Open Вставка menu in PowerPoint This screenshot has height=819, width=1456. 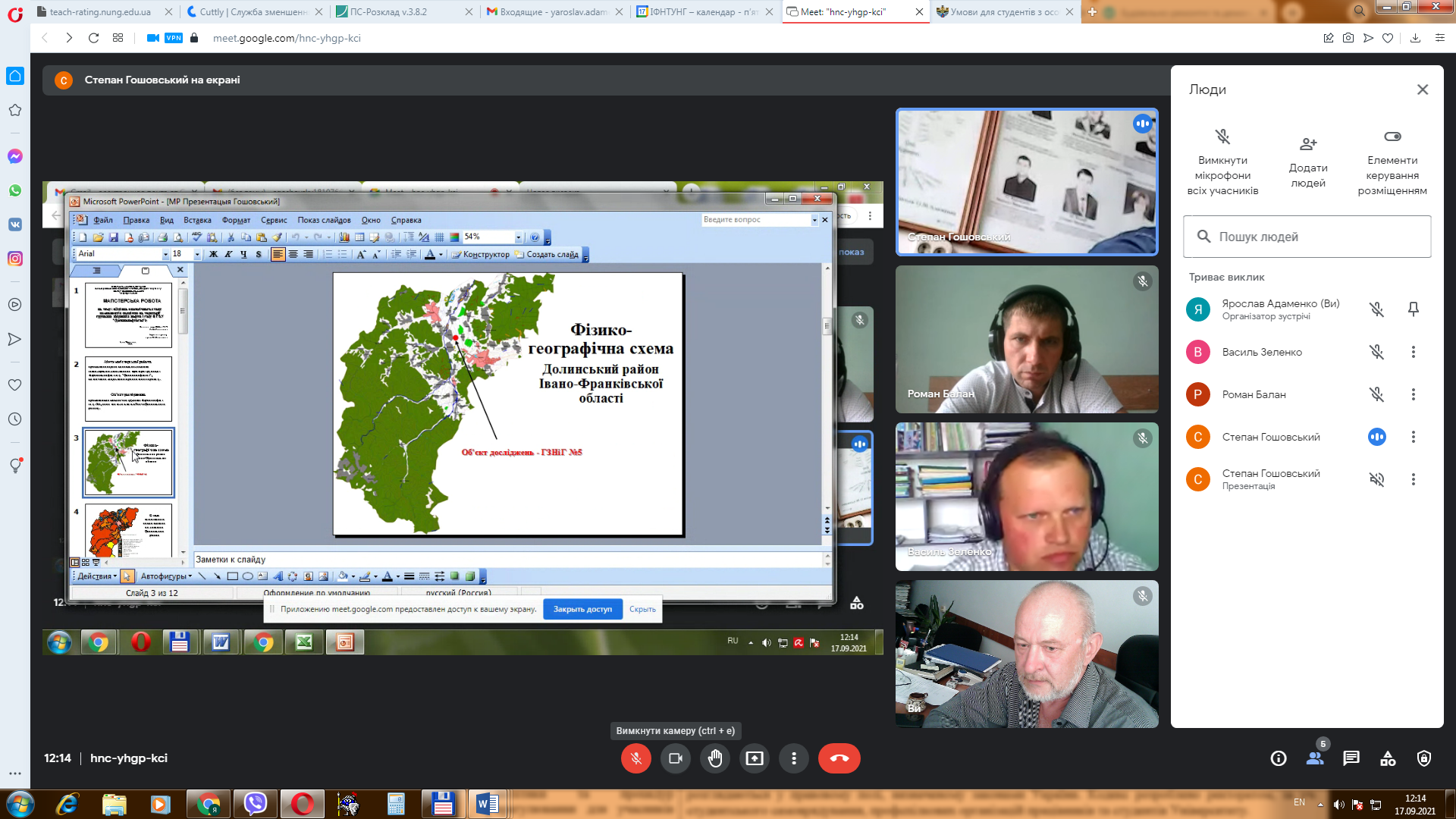tap(197, 220)
